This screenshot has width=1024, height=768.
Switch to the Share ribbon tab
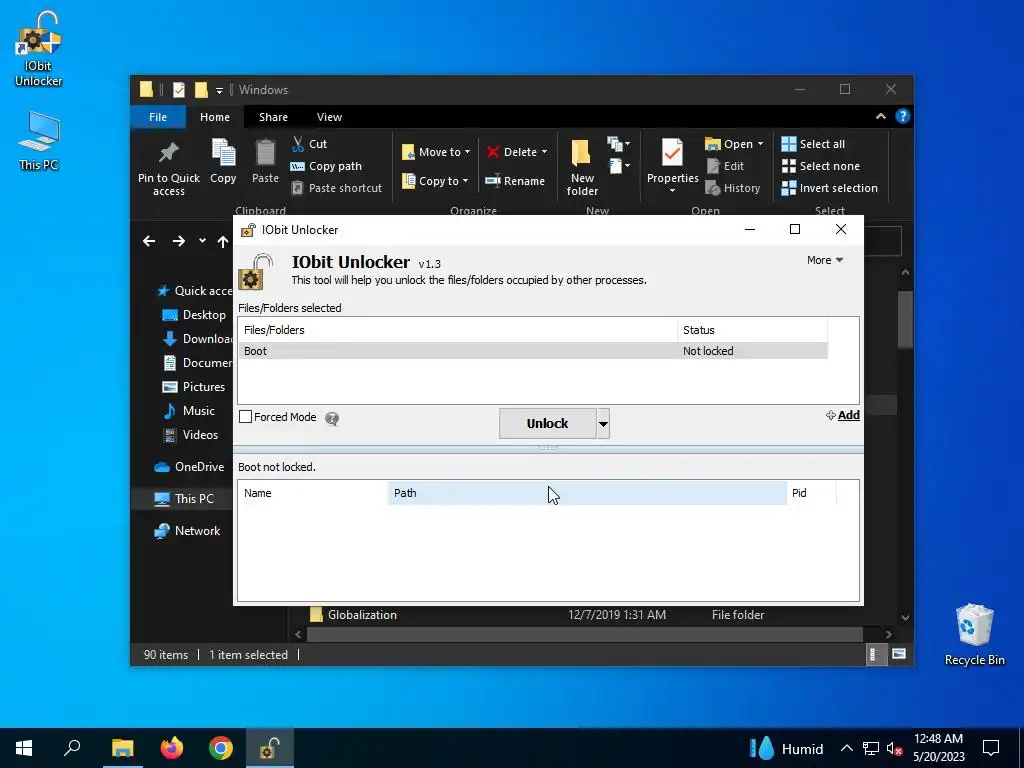(273, 117)
